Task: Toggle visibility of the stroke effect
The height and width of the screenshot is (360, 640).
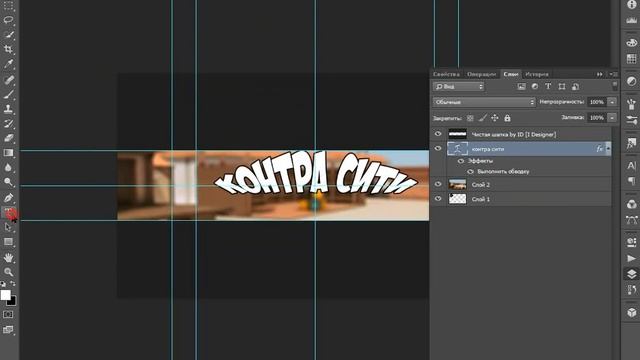Action: (470, 172)
